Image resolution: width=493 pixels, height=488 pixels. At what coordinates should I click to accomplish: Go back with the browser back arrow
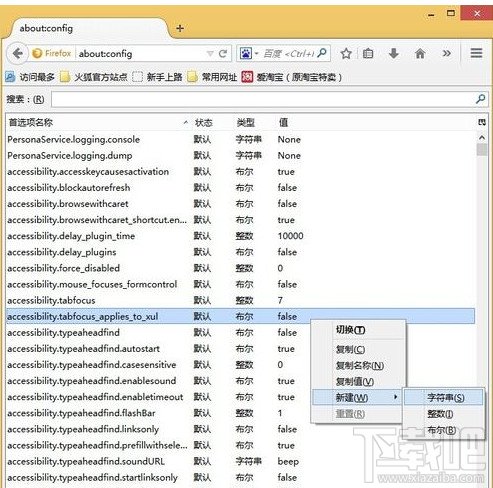pos(17,53)
